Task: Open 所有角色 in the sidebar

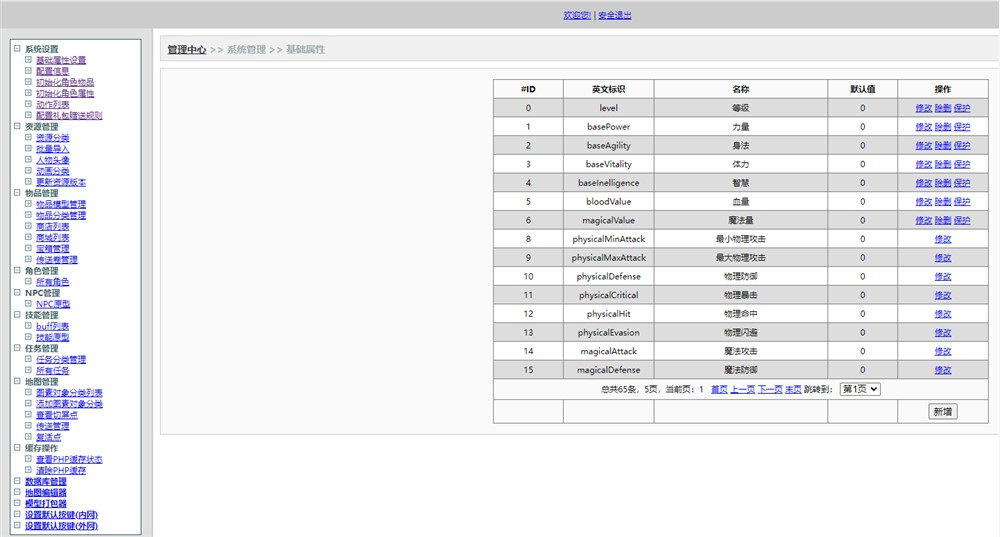Action: [x=52, y=282]
